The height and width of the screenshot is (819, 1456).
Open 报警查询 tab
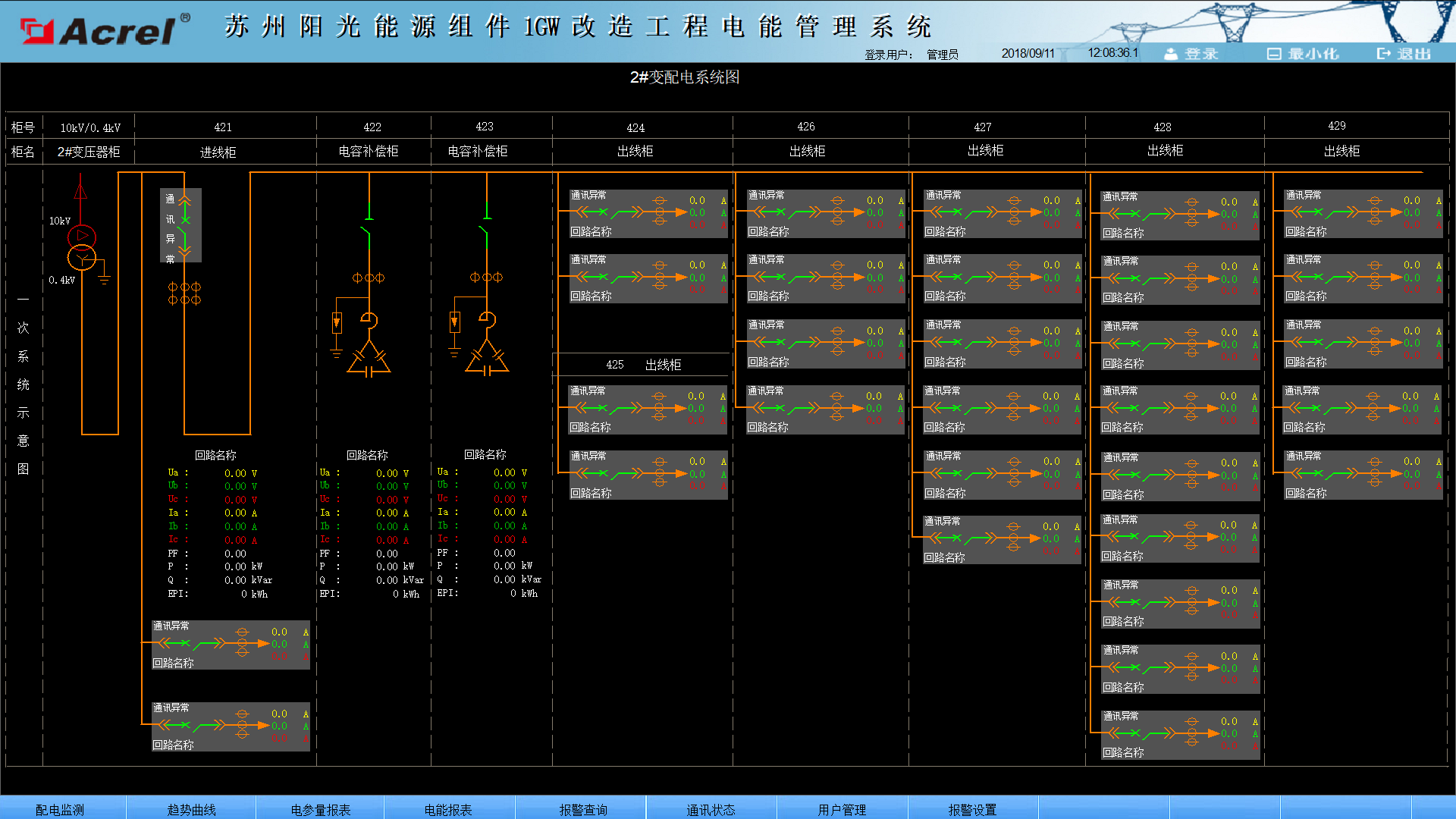[x=582, y=809]
